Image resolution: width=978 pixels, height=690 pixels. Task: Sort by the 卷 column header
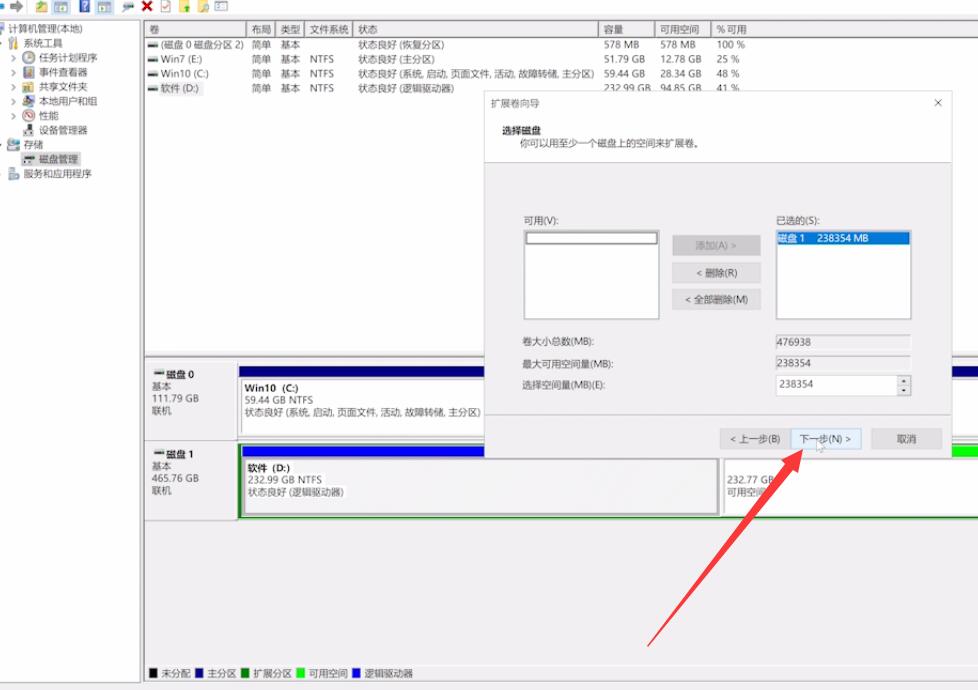click(x=195, y=29)
